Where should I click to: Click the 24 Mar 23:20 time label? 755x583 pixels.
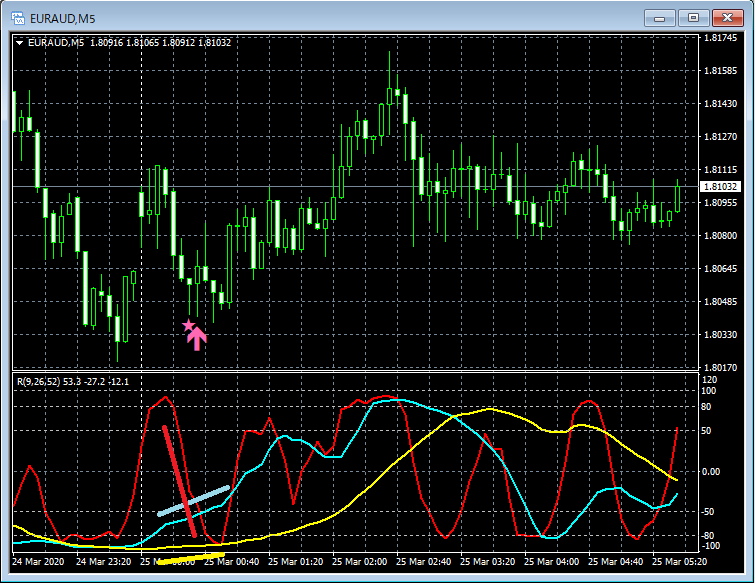pos(104,562)
